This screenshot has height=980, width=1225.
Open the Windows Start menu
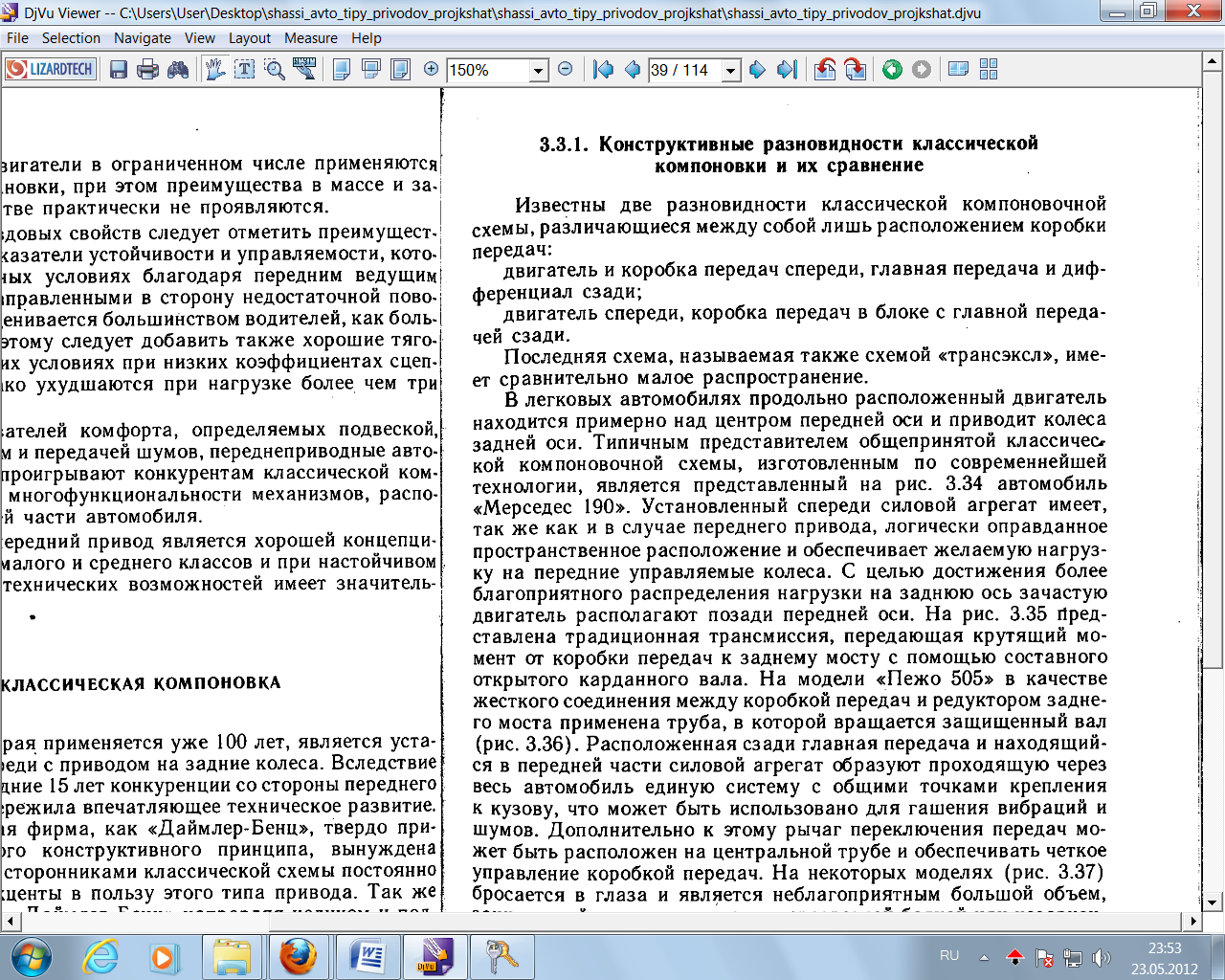click(31, 956)
